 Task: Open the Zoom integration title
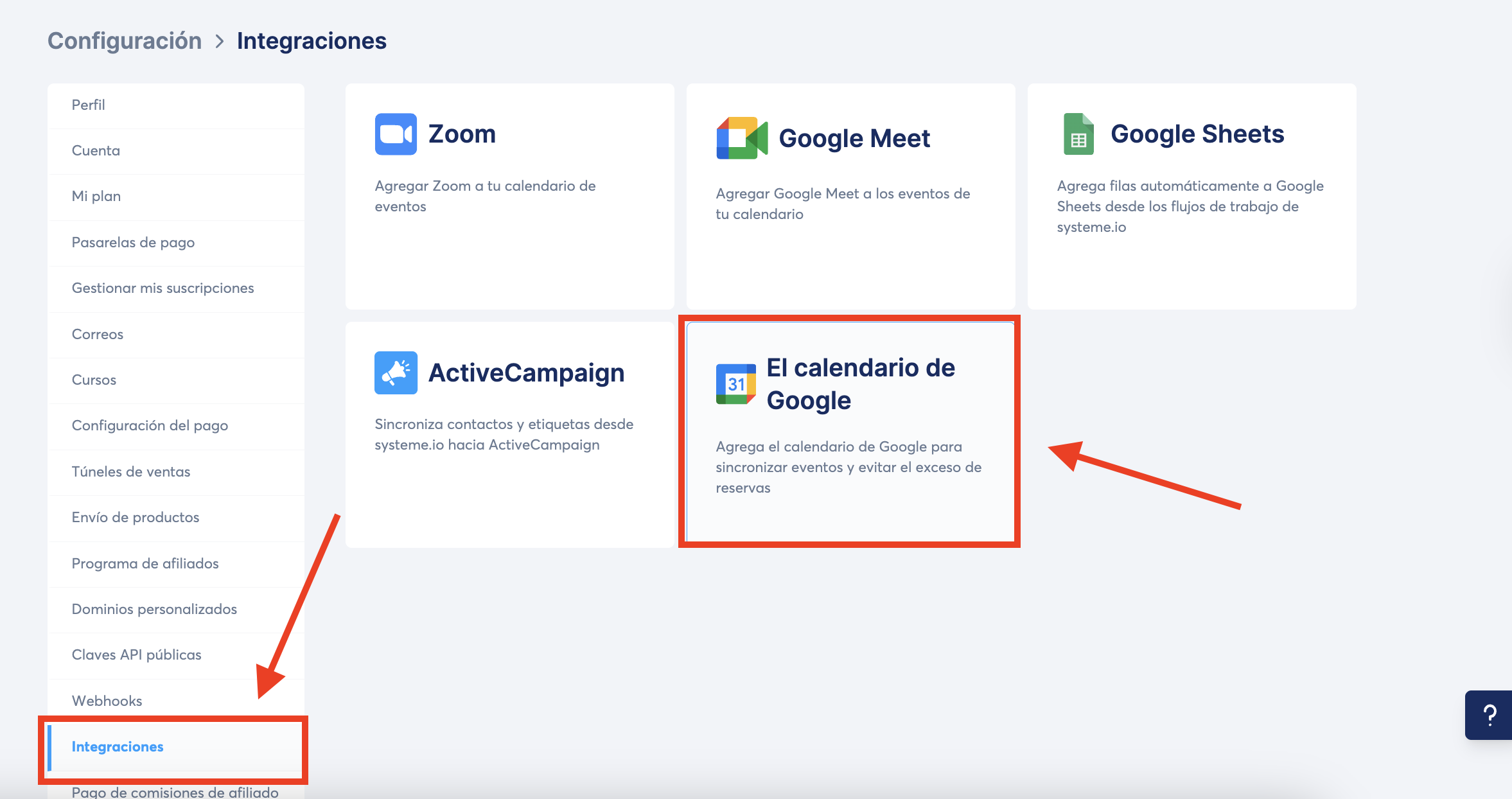462,134
